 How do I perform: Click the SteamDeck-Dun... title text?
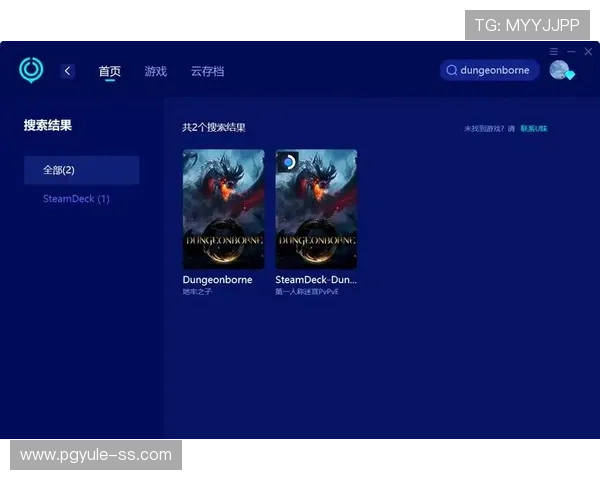coord(315,280)
